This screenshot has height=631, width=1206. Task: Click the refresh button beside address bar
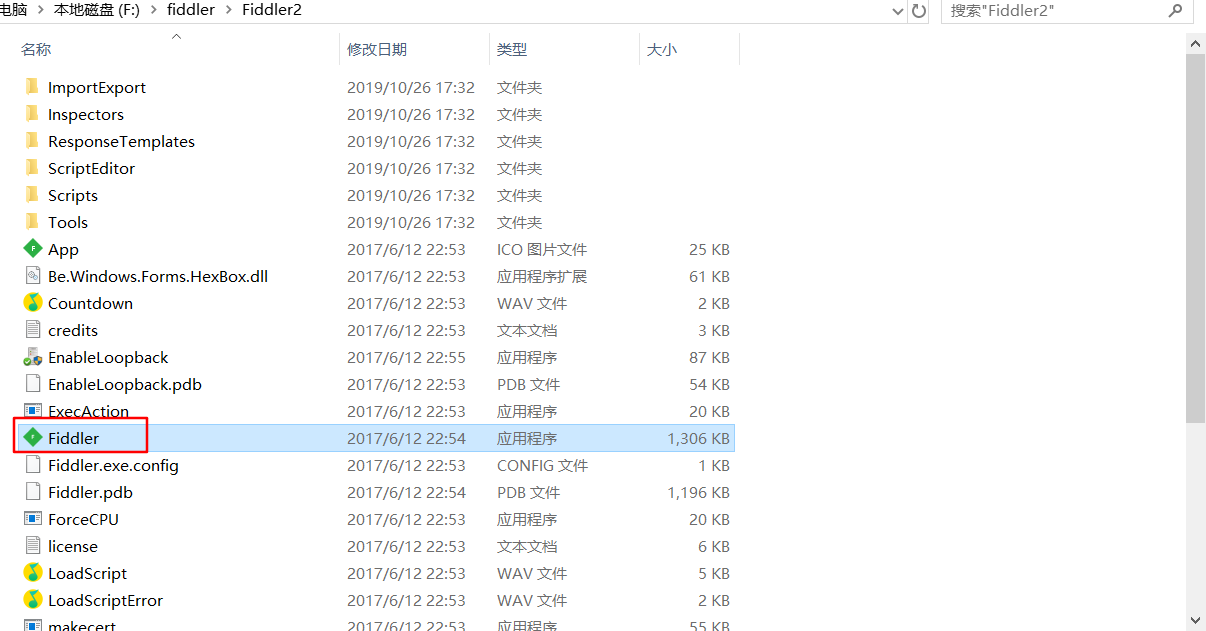click(920, 11)
